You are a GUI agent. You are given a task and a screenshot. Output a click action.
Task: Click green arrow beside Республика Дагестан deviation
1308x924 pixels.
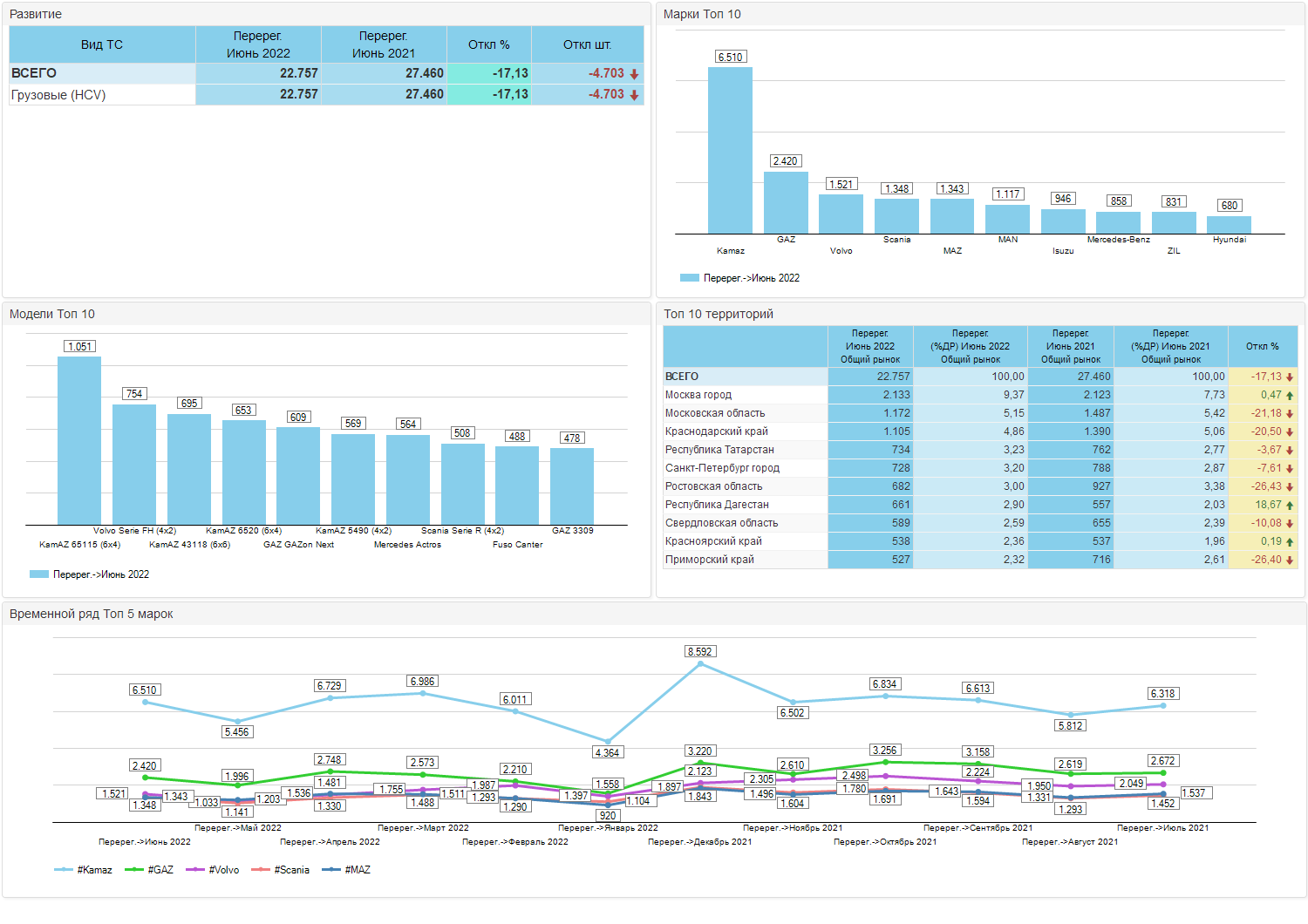click(x=1290, y=506)
